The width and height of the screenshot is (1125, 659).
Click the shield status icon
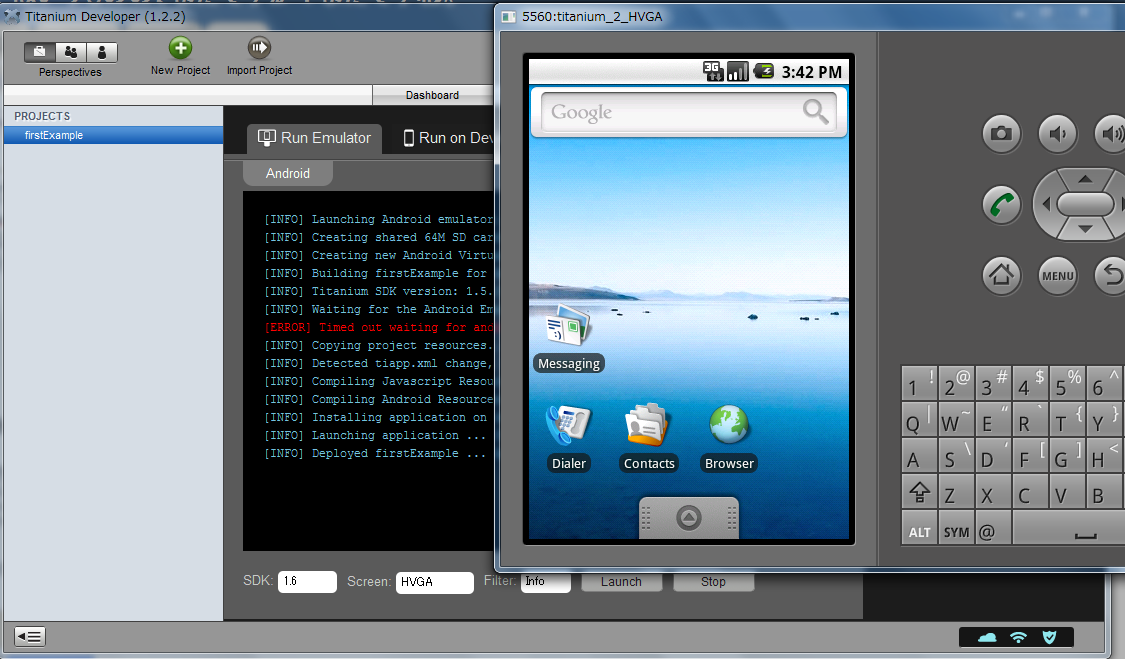click(1049, 637)
